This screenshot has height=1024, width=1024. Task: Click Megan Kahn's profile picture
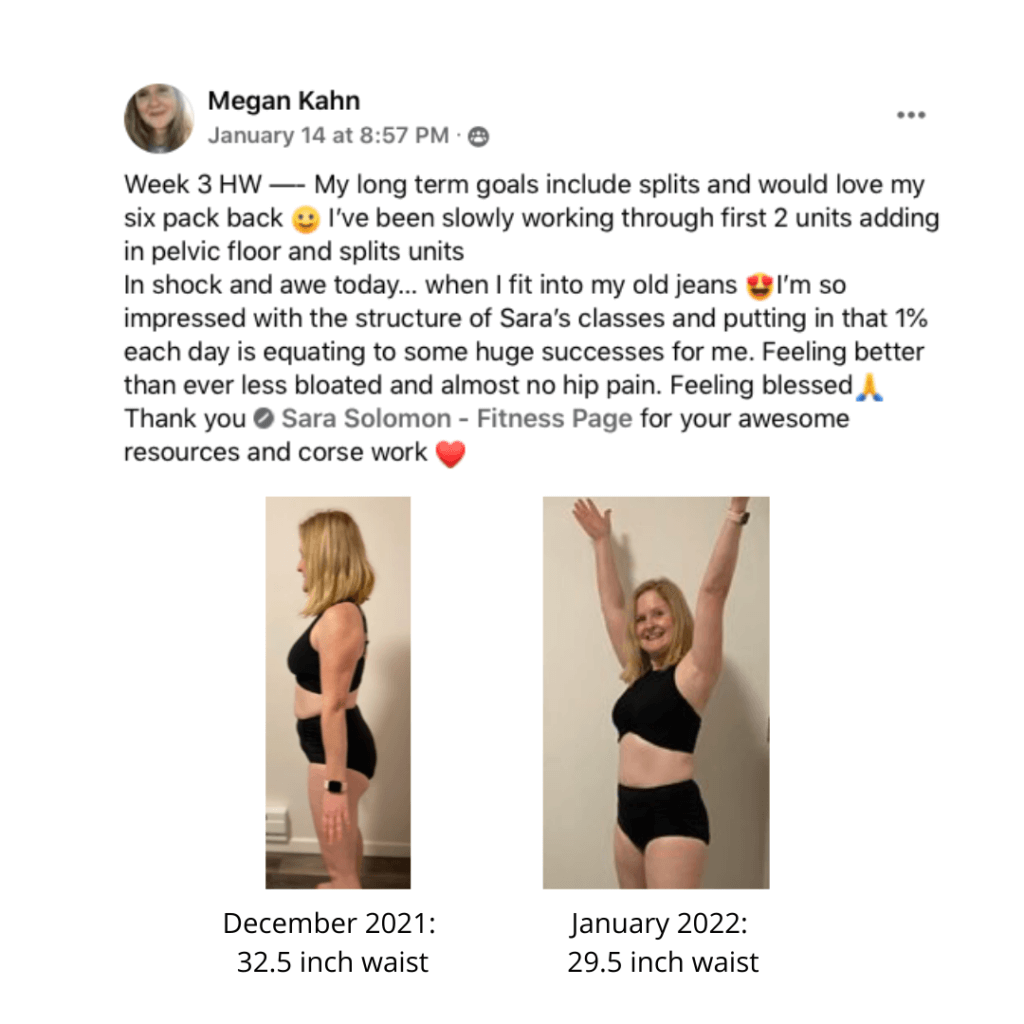coord(159,118)
